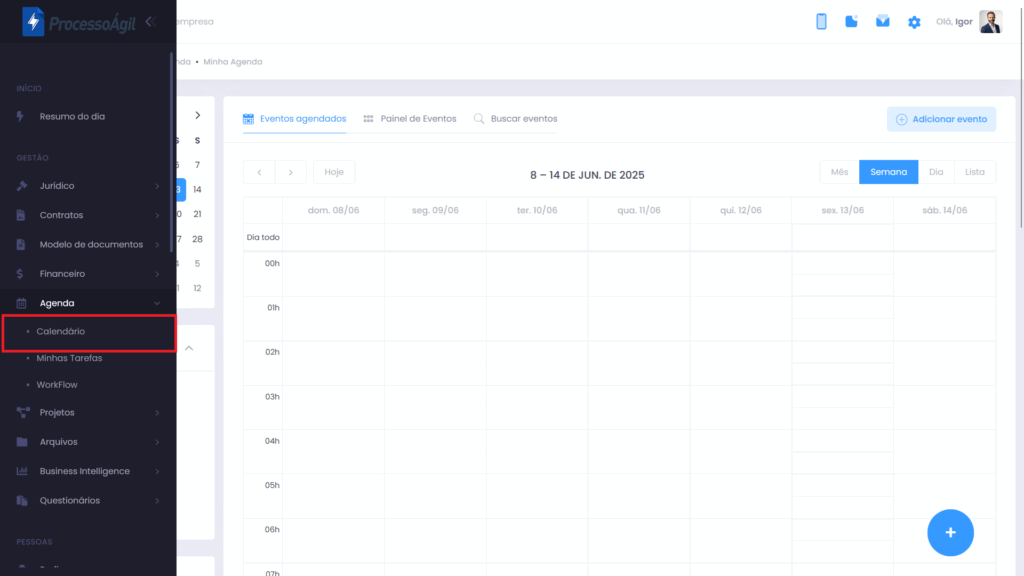Viewport: 1024px width, 576px height.
Task: Open the Minhas Tarefas submenu item
Action: (69, 358)
